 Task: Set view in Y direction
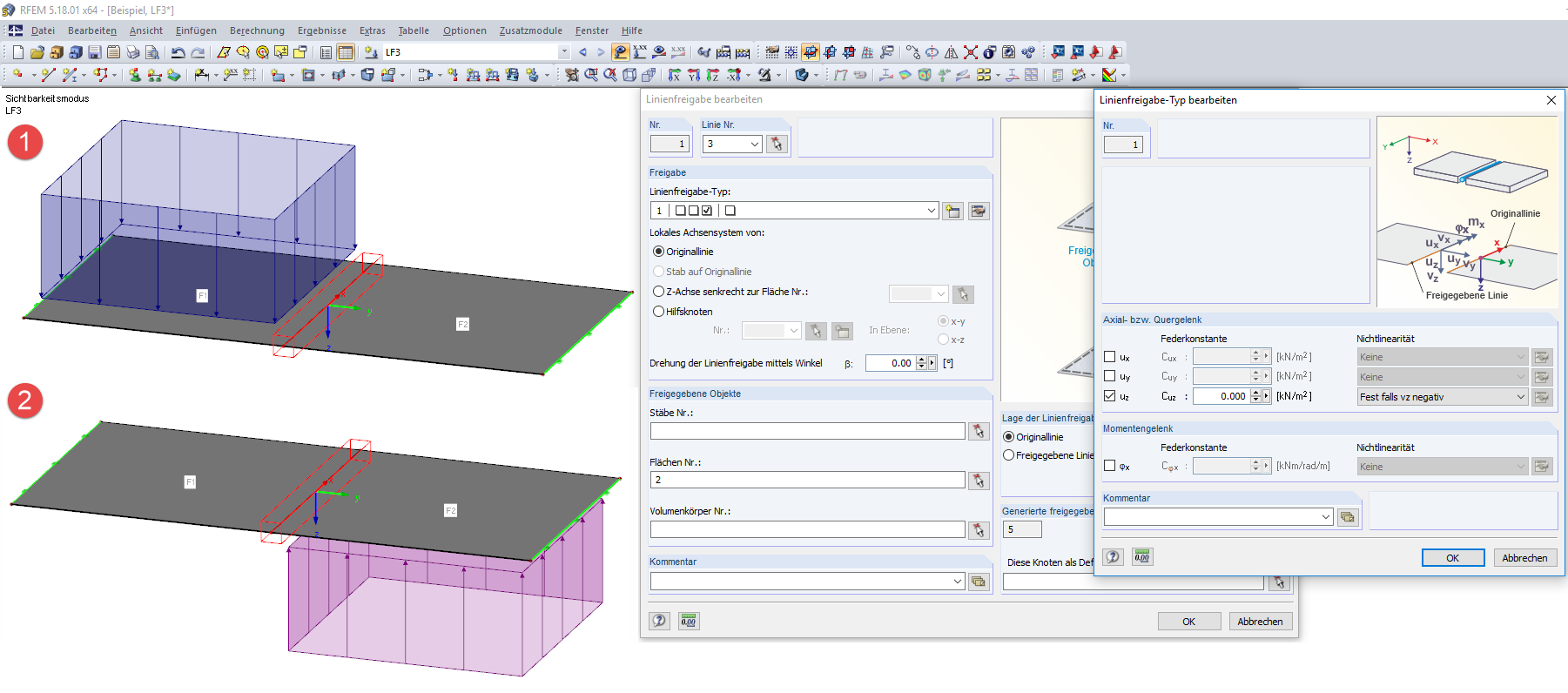694,75
